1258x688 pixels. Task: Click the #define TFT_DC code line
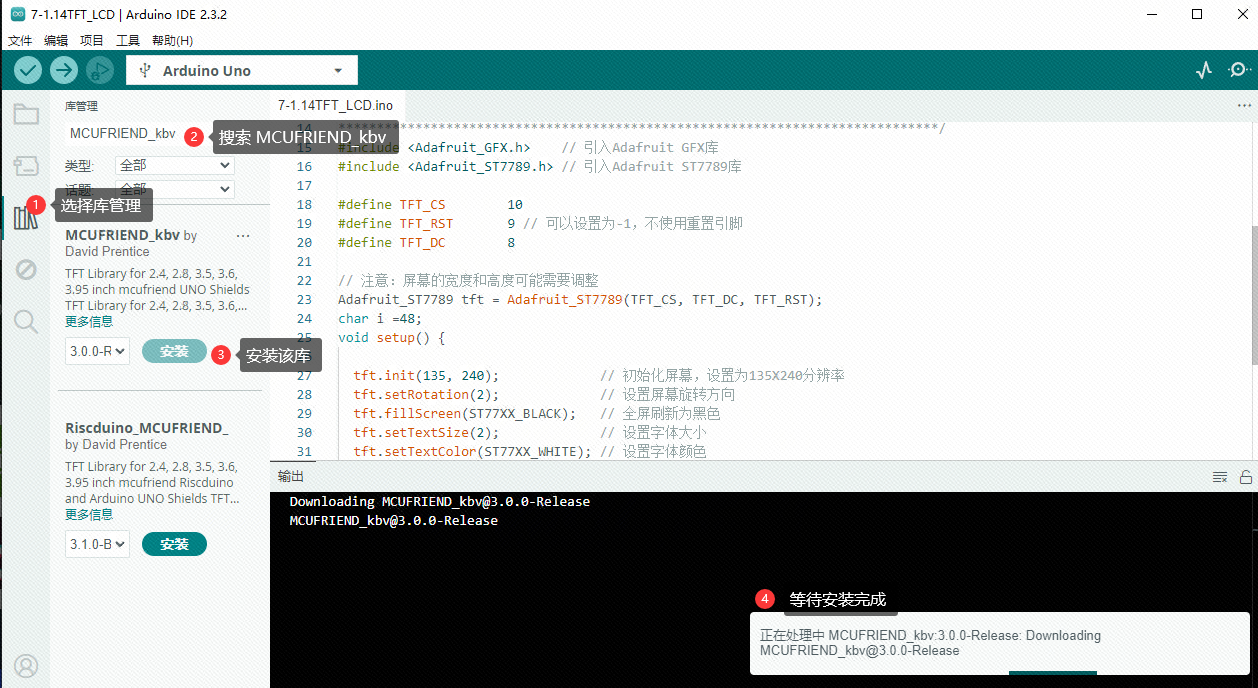[427, 242]
